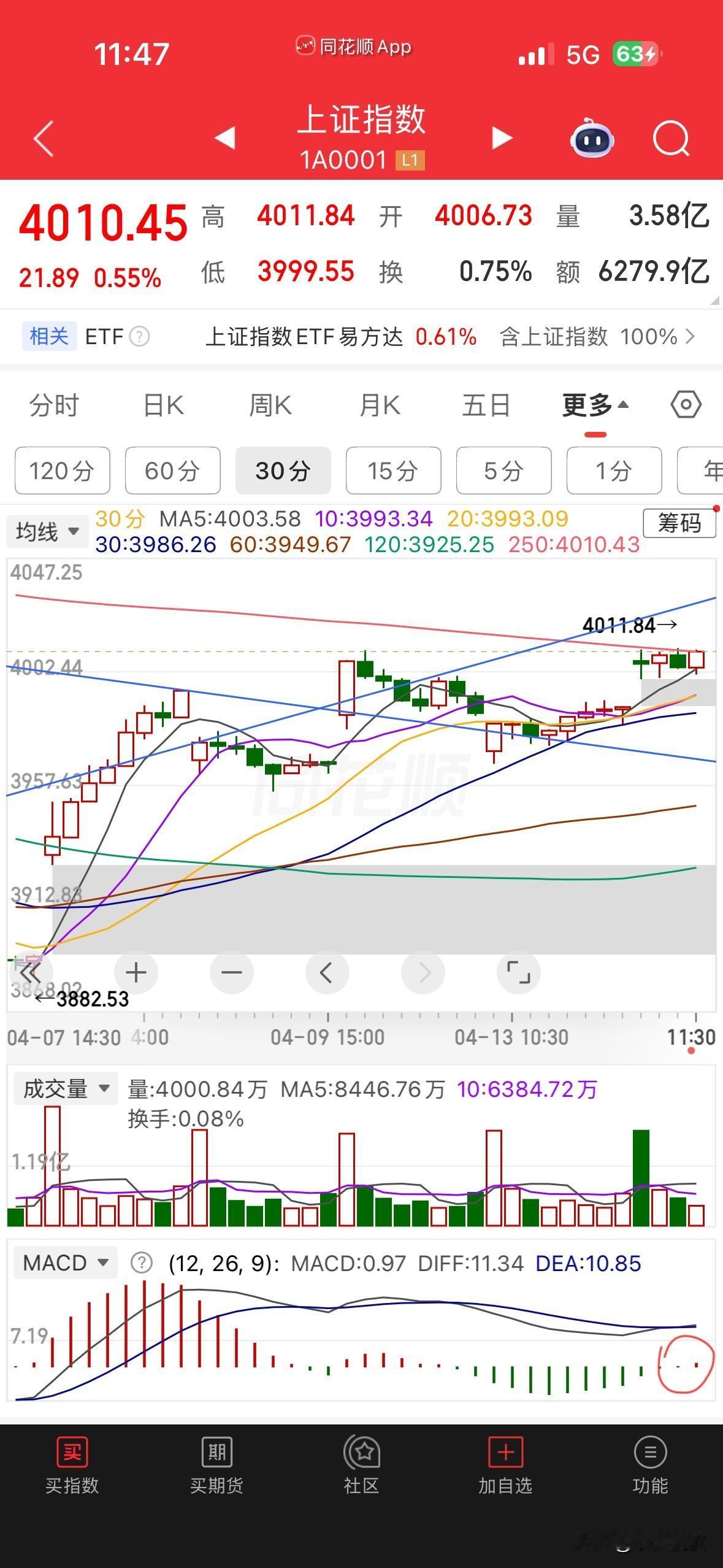Image resolution: width=723 pixels, height=1568 pixels.
Task: Tap the high price 4011.84 in header
Action: (x=305, y=216)
